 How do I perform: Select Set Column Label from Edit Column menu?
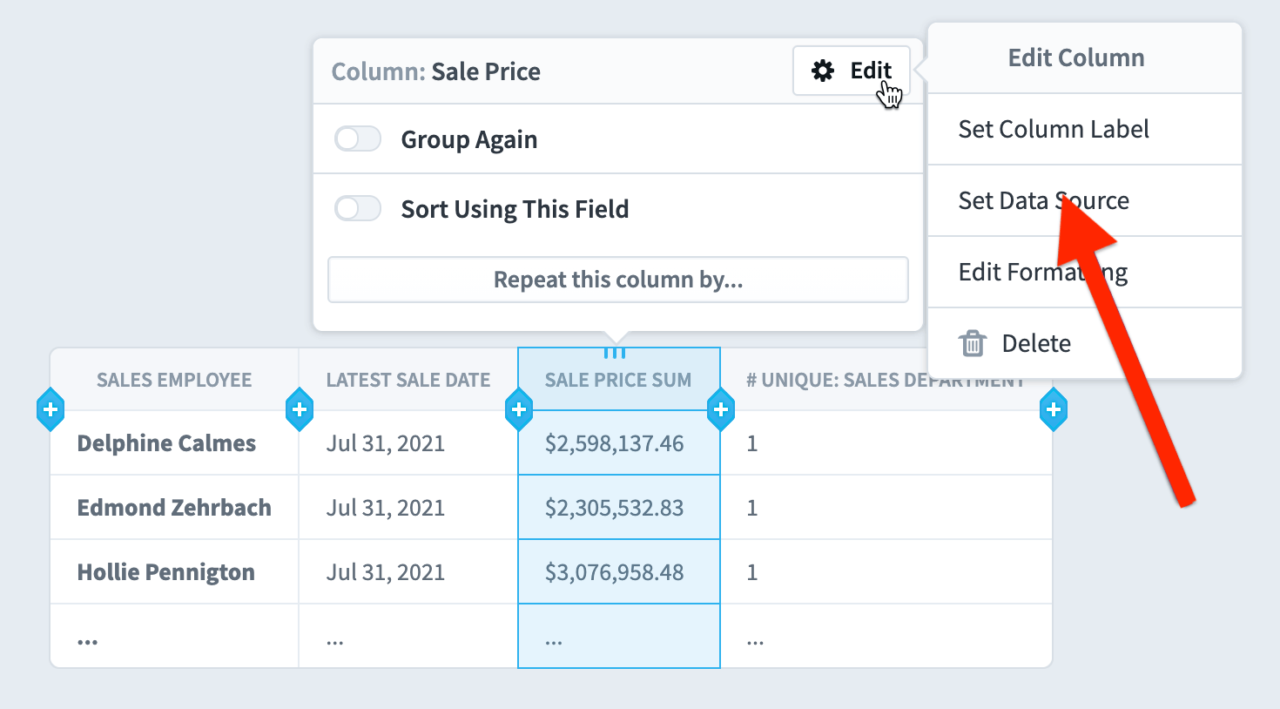(1054, 129)
